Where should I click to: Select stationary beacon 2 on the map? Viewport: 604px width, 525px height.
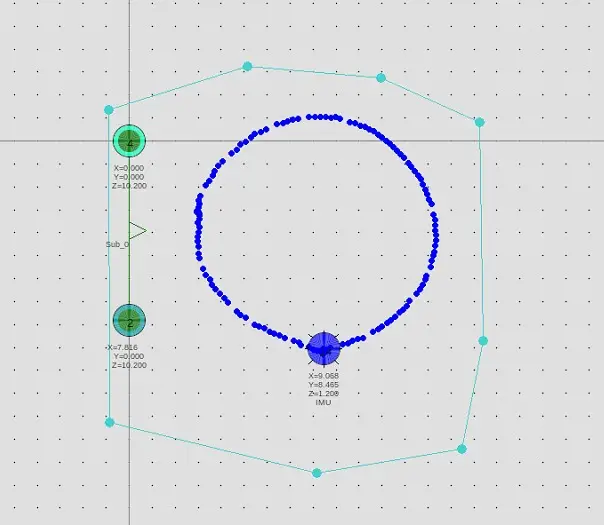[x=129, y=320]
